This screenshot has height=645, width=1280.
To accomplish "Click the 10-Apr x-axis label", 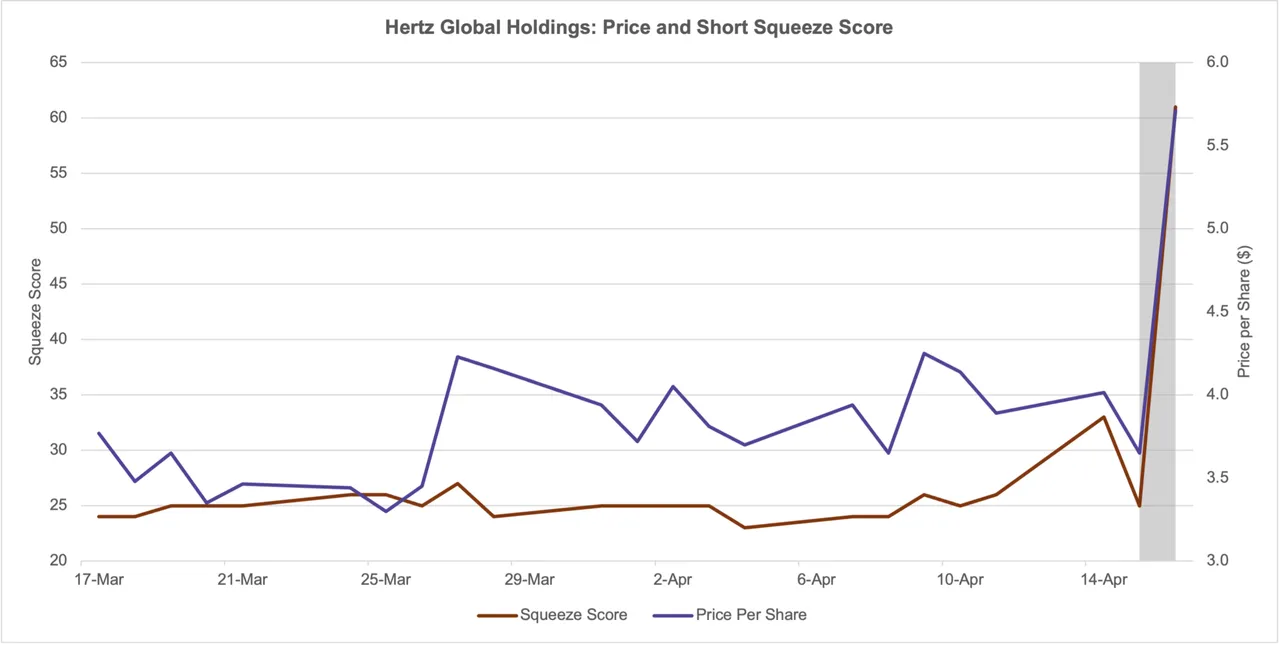I will point(960,579).
